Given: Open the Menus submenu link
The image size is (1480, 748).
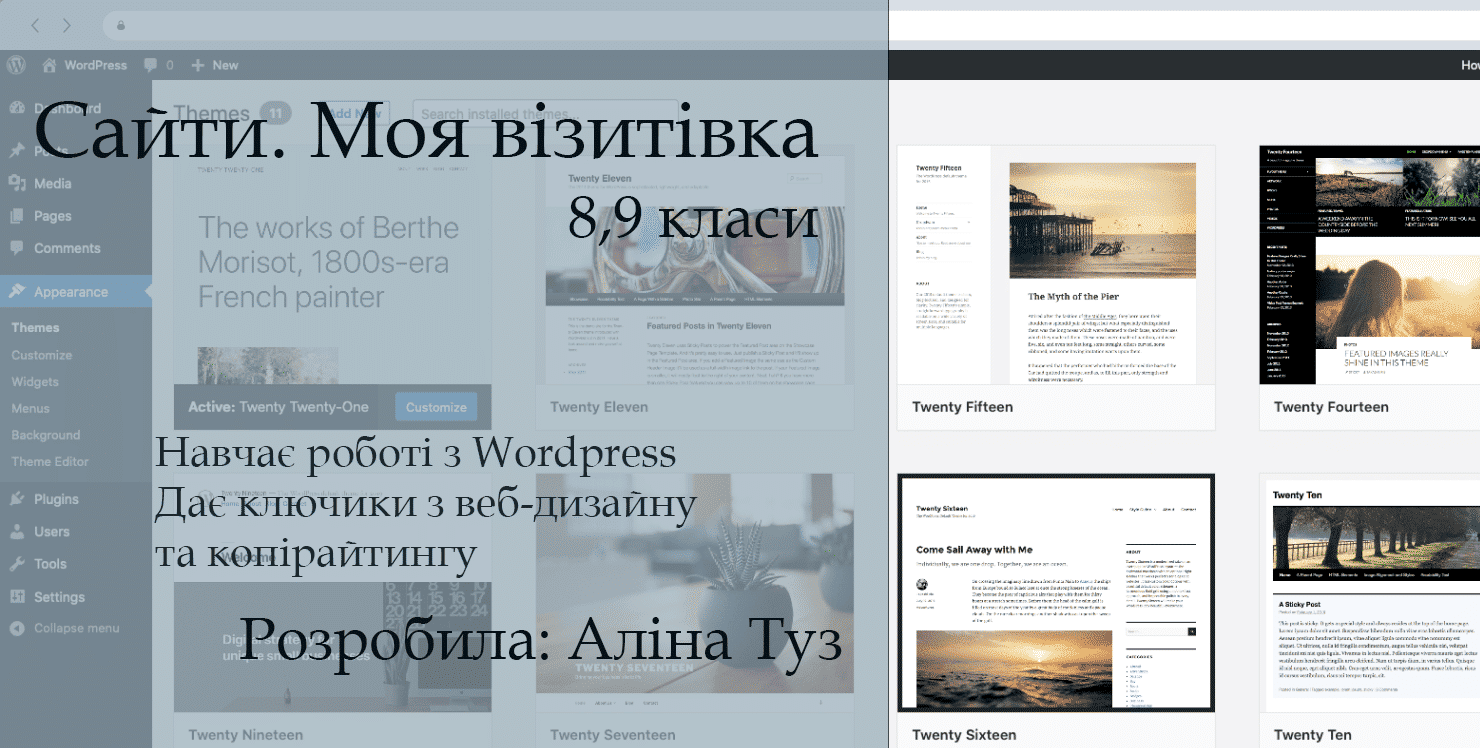Looking at the screenshot, I should click(x=31, y=408).
